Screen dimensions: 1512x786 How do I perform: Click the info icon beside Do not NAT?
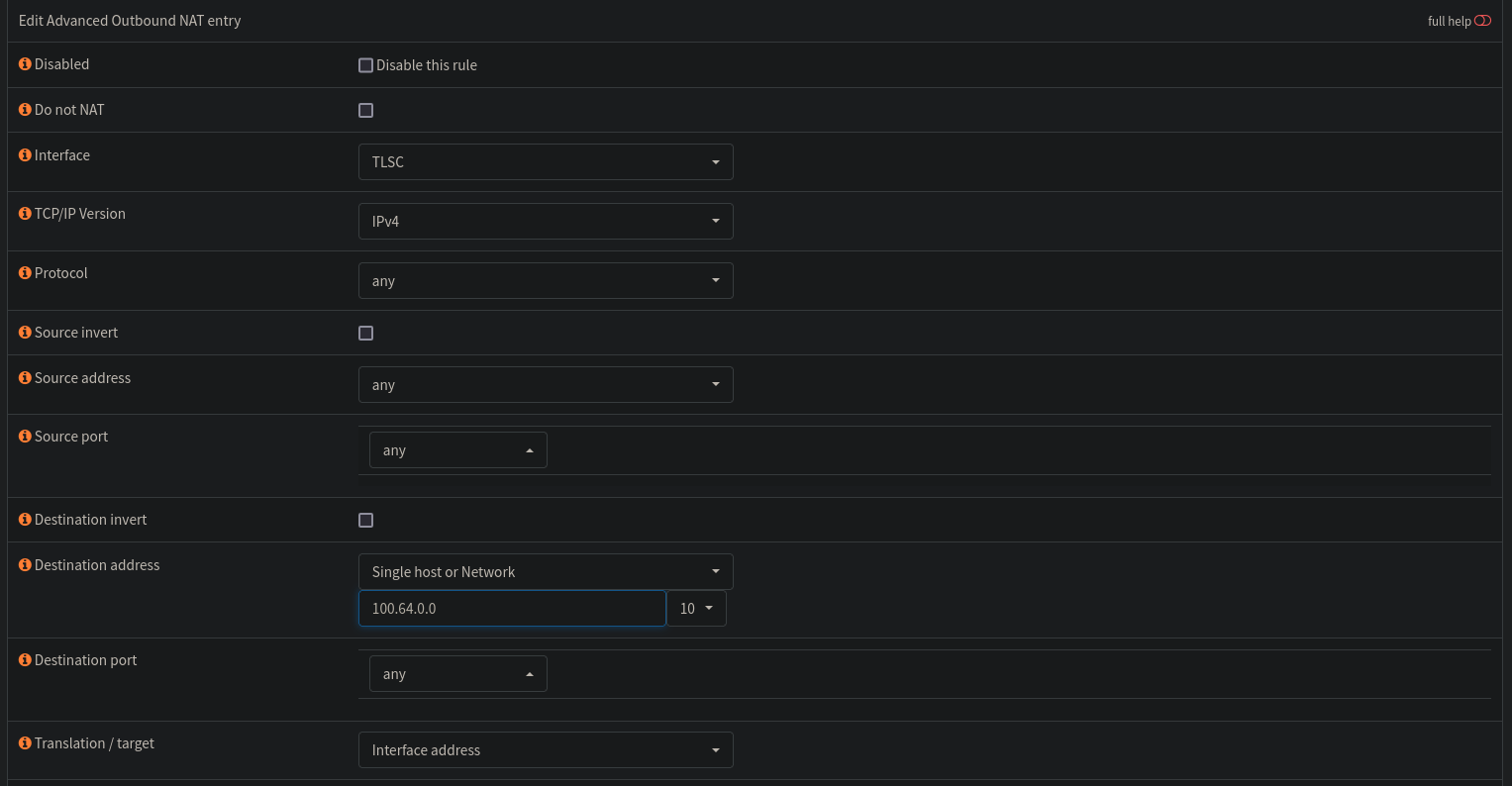(26, 110)
